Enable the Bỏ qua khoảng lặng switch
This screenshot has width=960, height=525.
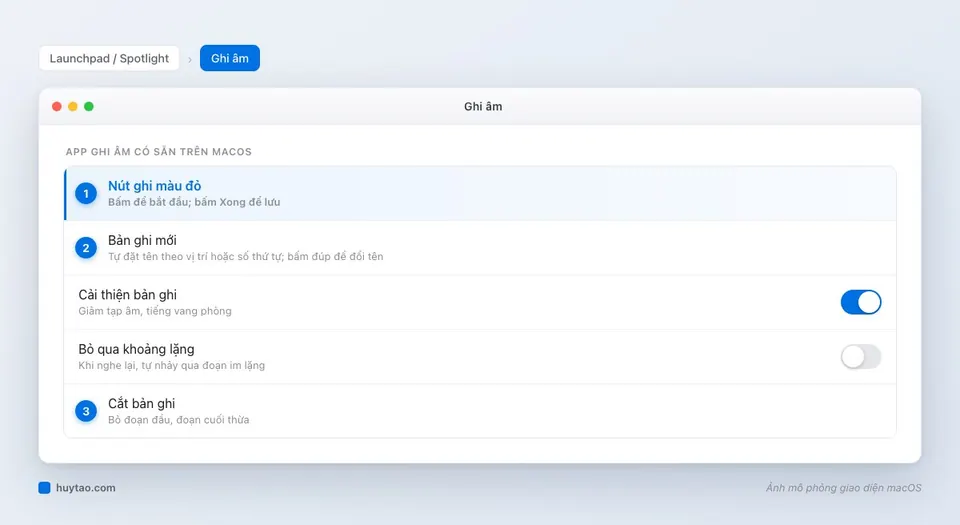coord(861,357)
